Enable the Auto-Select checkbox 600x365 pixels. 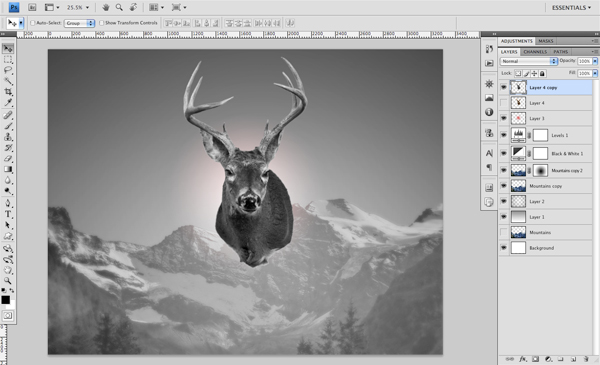[x=33, y=23]
